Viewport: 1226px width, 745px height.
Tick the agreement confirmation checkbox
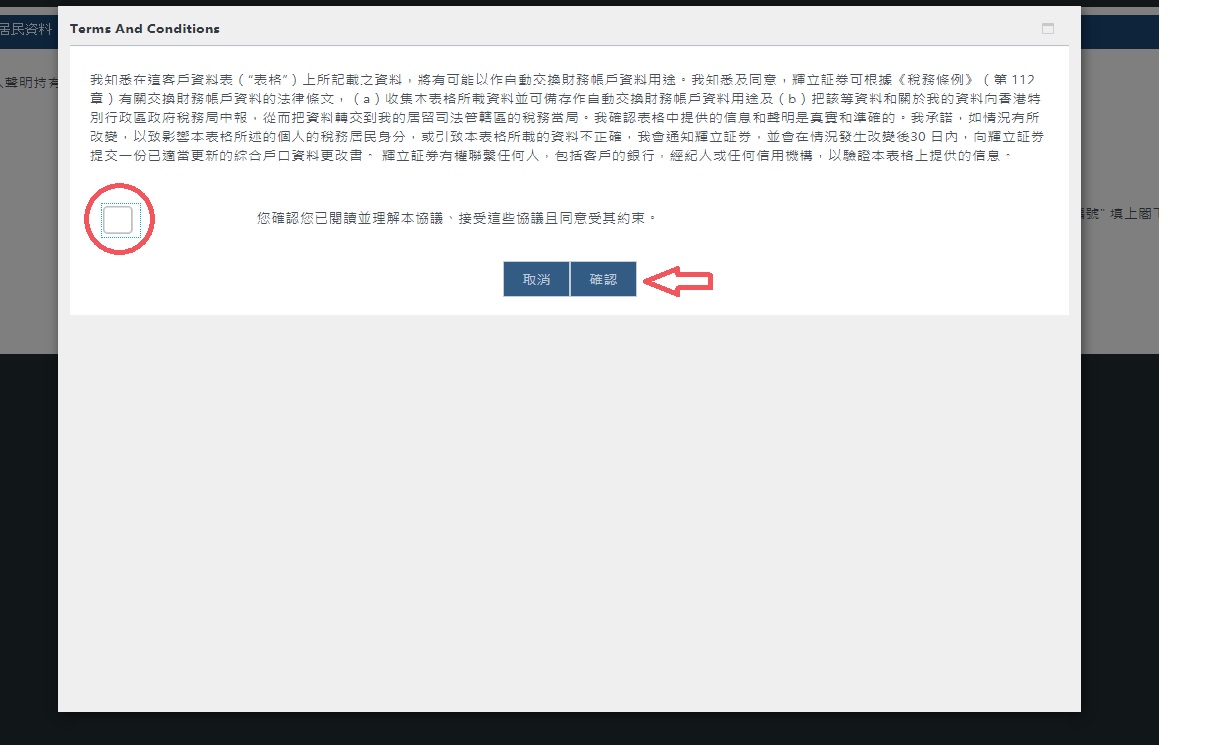point(118,220)
